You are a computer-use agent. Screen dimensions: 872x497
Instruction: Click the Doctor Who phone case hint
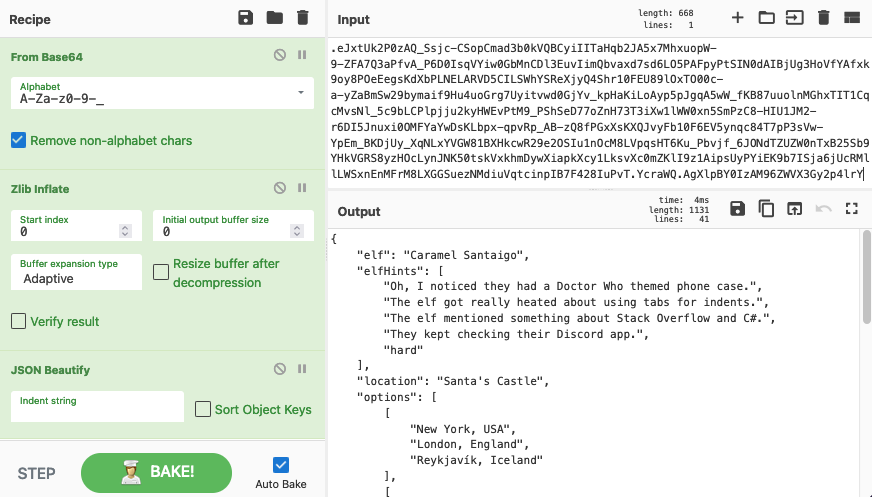[572, 286]
